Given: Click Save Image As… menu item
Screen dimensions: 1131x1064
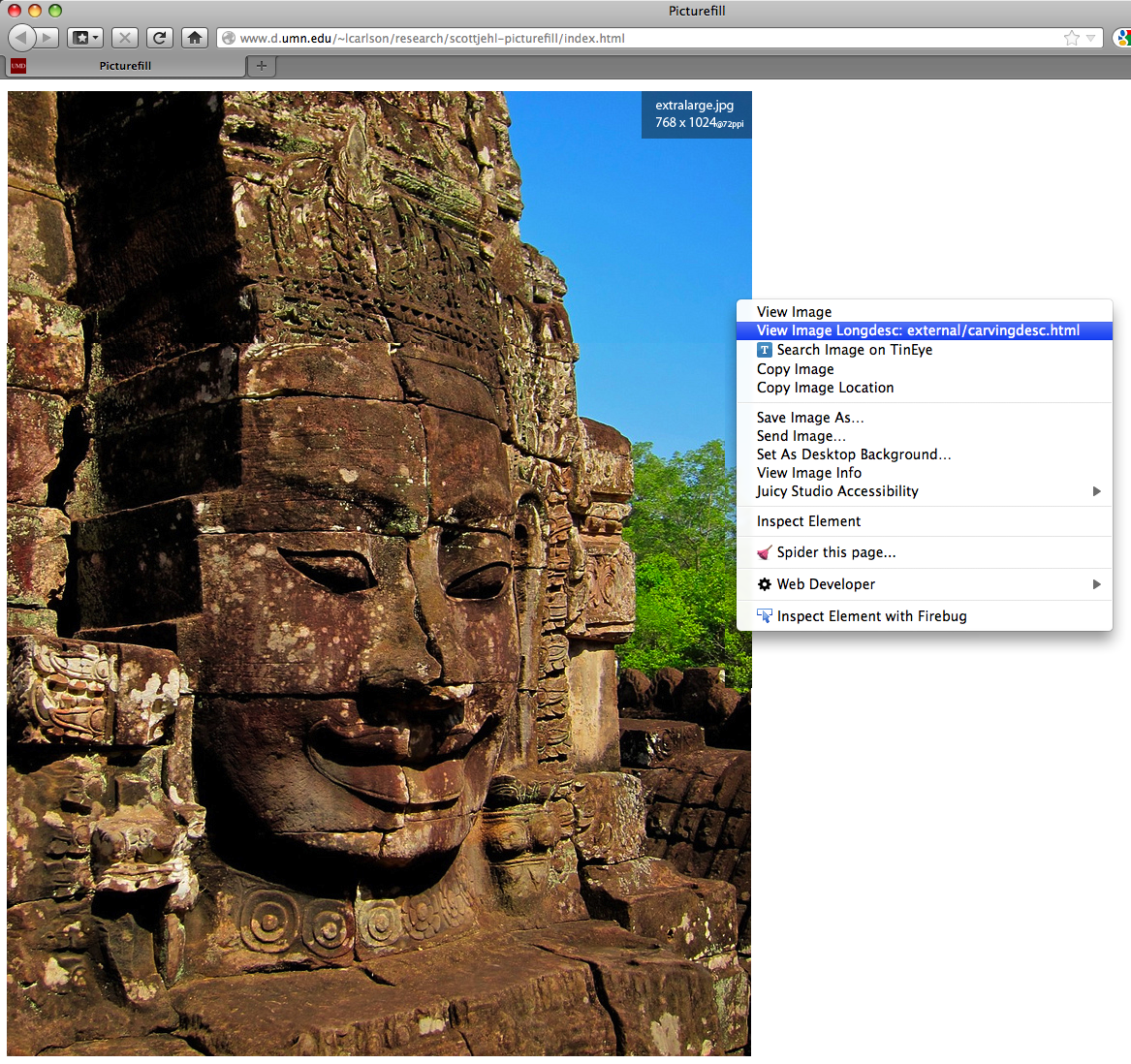Looking at the screenshot, I should [810, 418].
